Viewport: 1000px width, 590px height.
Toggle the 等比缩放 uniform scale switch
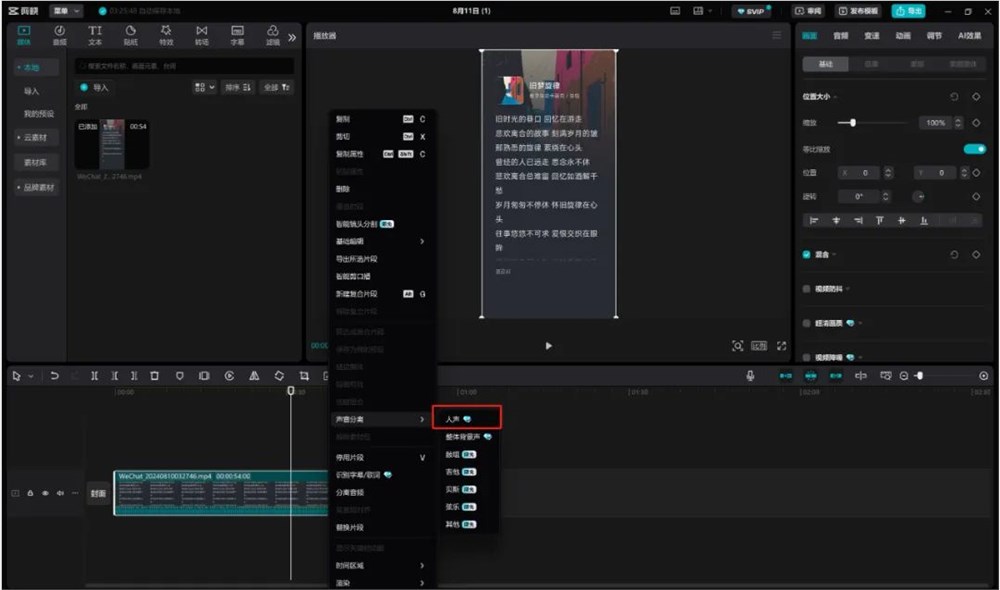(974, 149)
